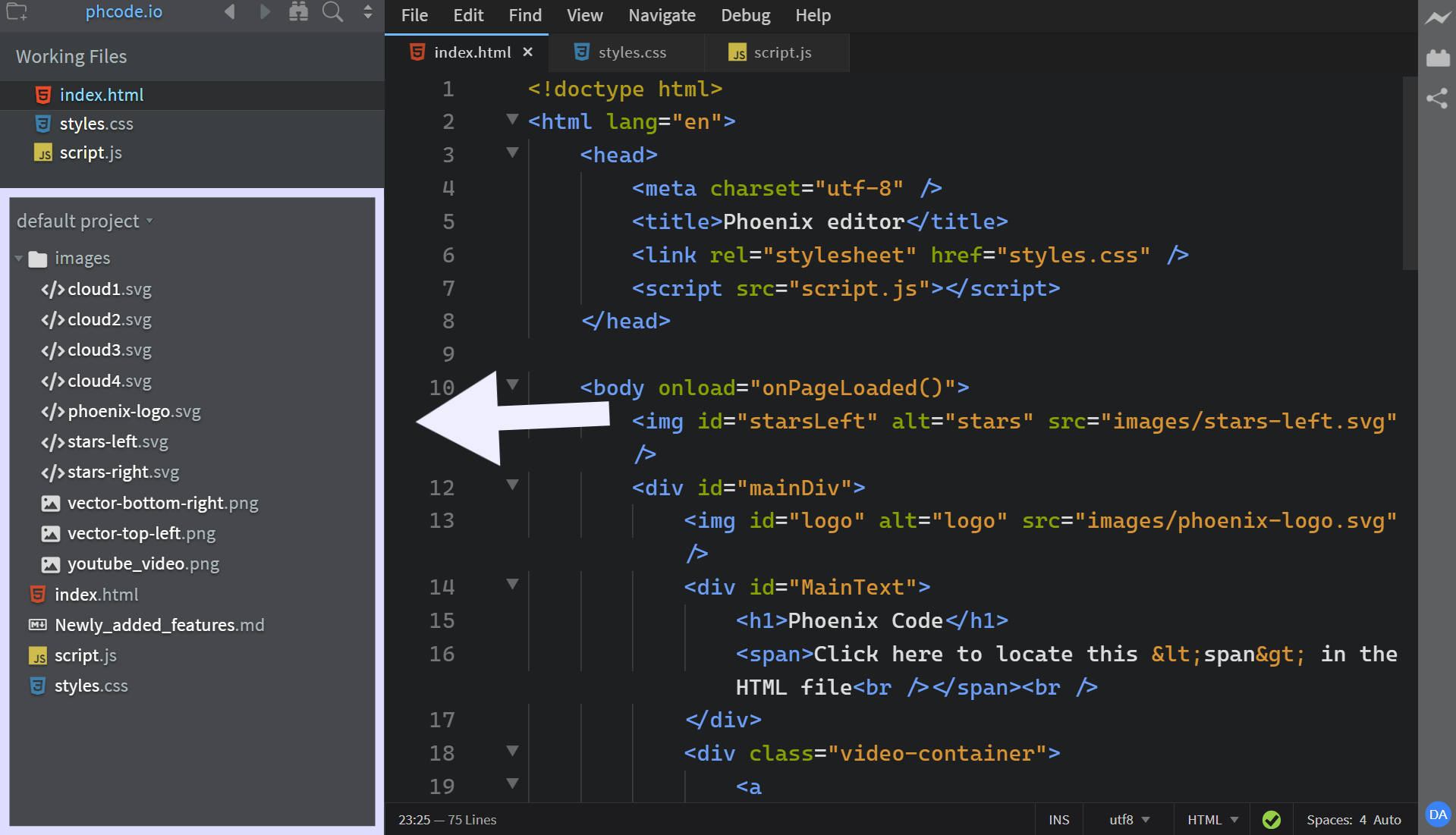Switch to the styles.css tab
The height and width of the screenshot is (835, 1456).
coord(631,52)
